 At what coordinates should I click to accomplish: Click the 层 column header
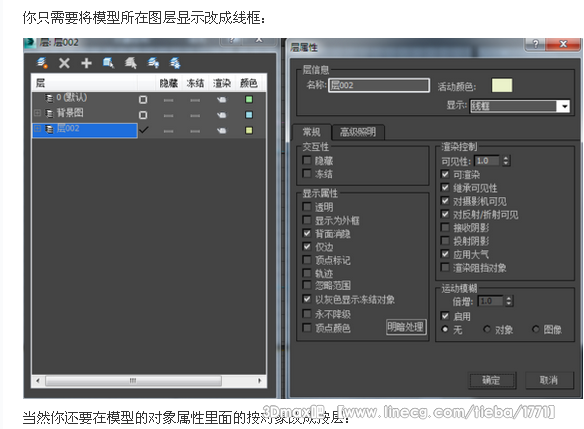click(x=85, y=83)
